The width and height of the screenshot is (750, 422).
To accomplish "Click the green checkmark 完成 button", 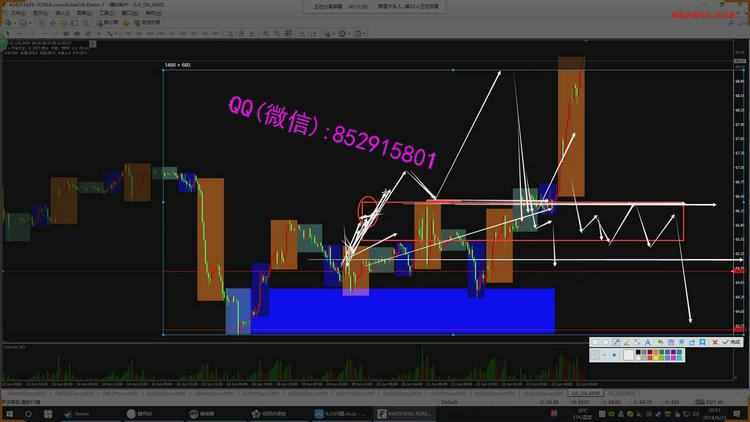I will (x=732, y=342).
